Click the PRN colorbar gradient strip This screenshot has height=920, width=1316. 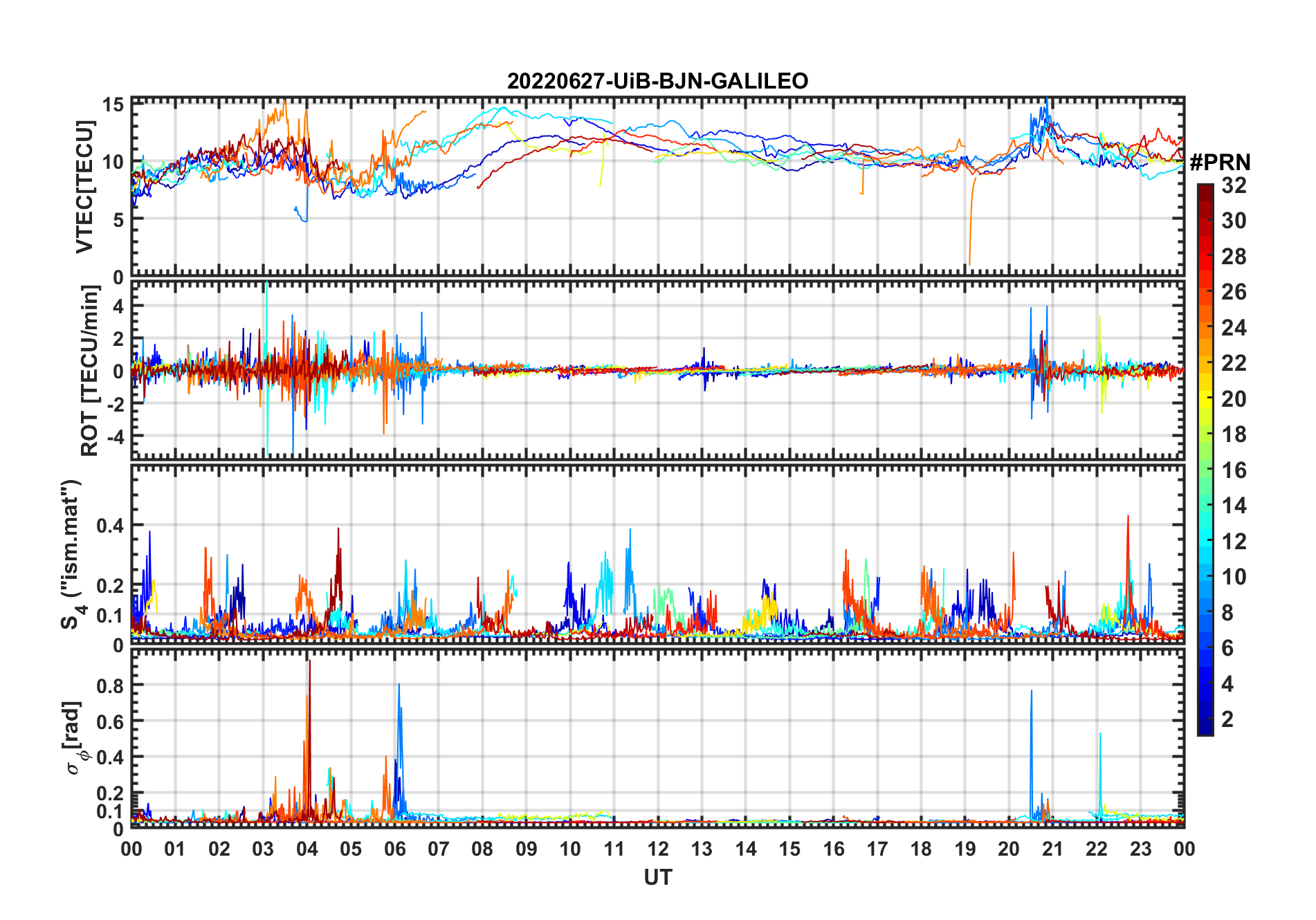point(1205,459)
